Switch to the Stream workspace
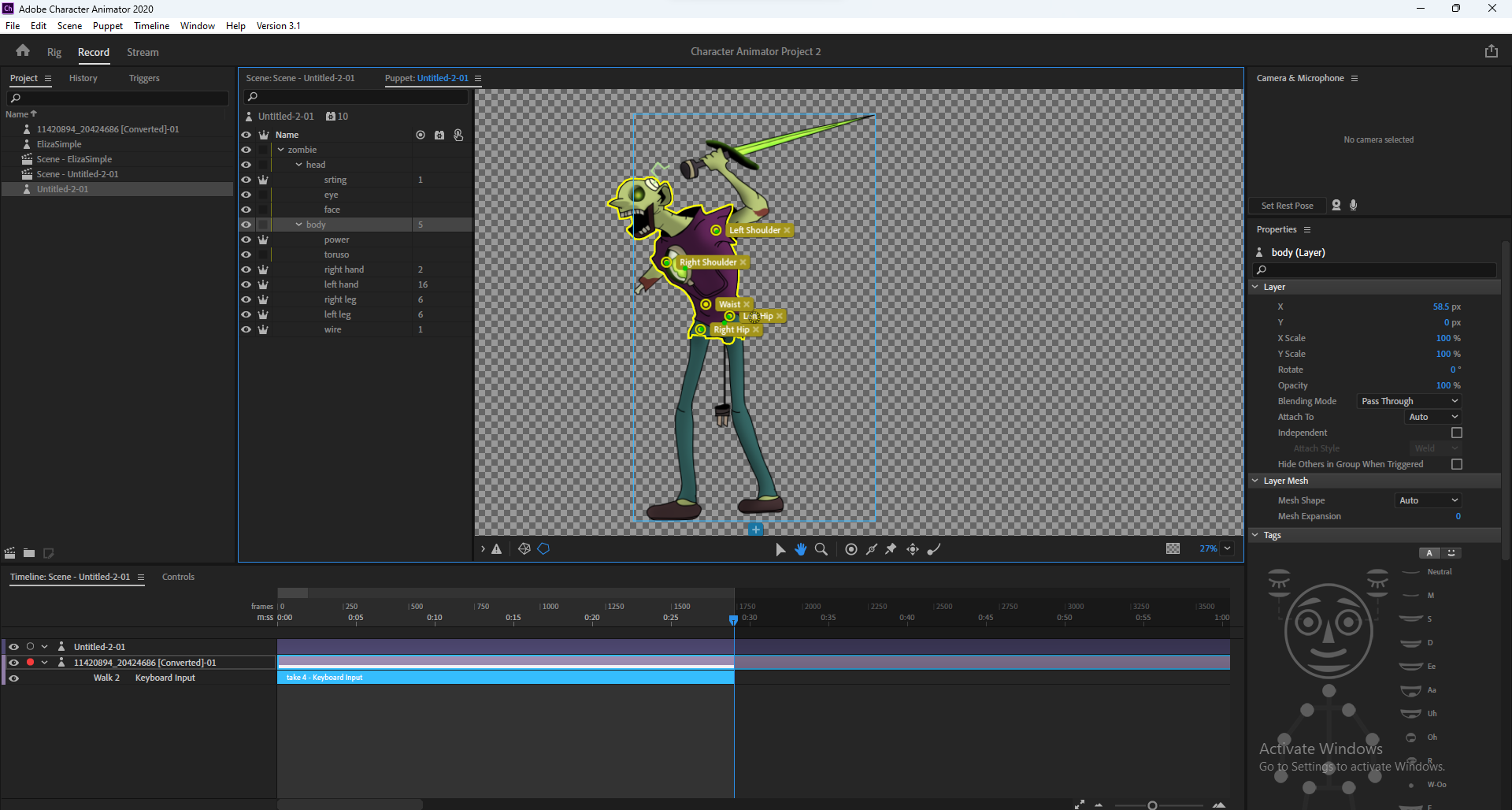The height and width of the screenshot is (810, 1512). (143, 52)
